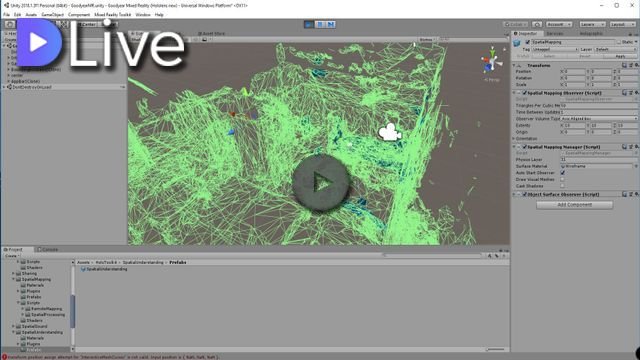Viewport: 640px width, 360px height.
Task: Click the camera gizmo in the scene view
Action: pos(390,132)
